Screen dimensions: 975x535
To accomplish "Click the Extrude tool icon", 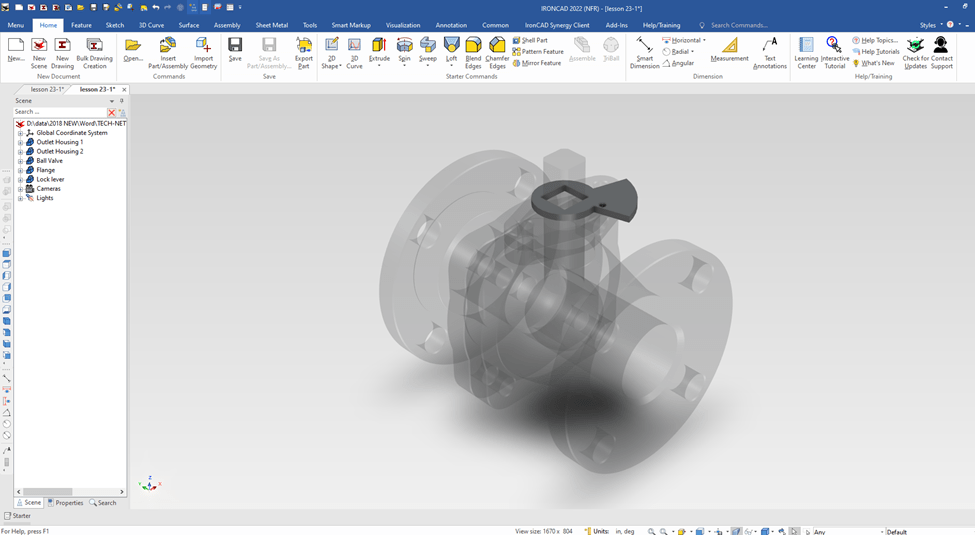I will tap(379, 45).
